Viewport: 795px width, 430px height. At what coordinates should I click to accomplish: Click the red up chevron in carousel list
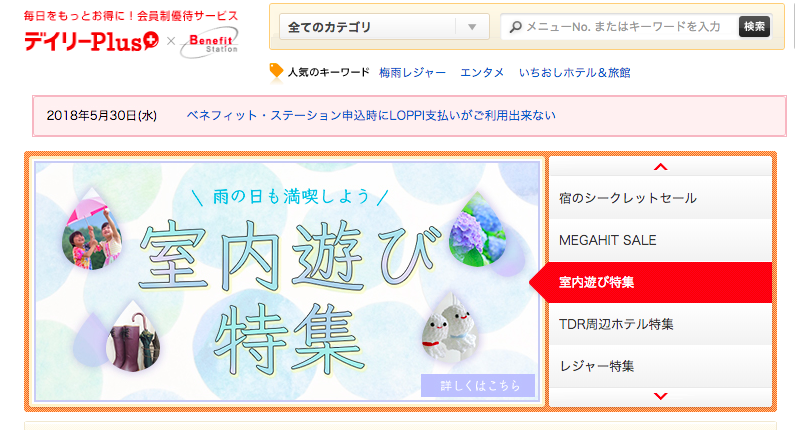(660, 167)
